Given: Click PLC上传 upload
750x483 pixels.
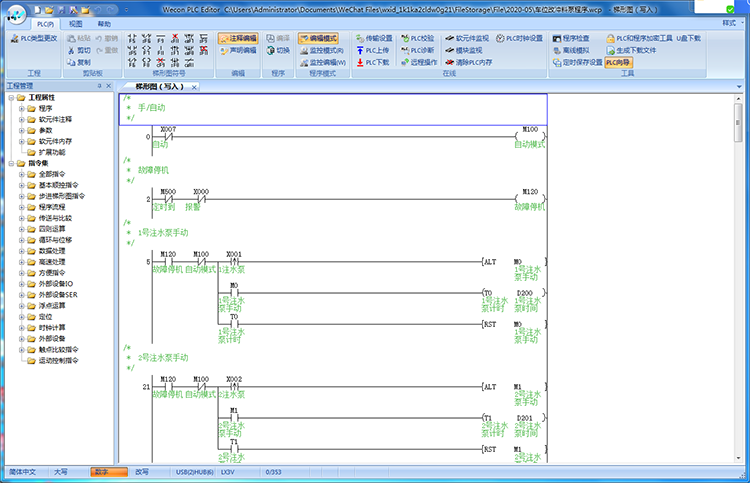Looking at the screenshot, I should (373, 50).
